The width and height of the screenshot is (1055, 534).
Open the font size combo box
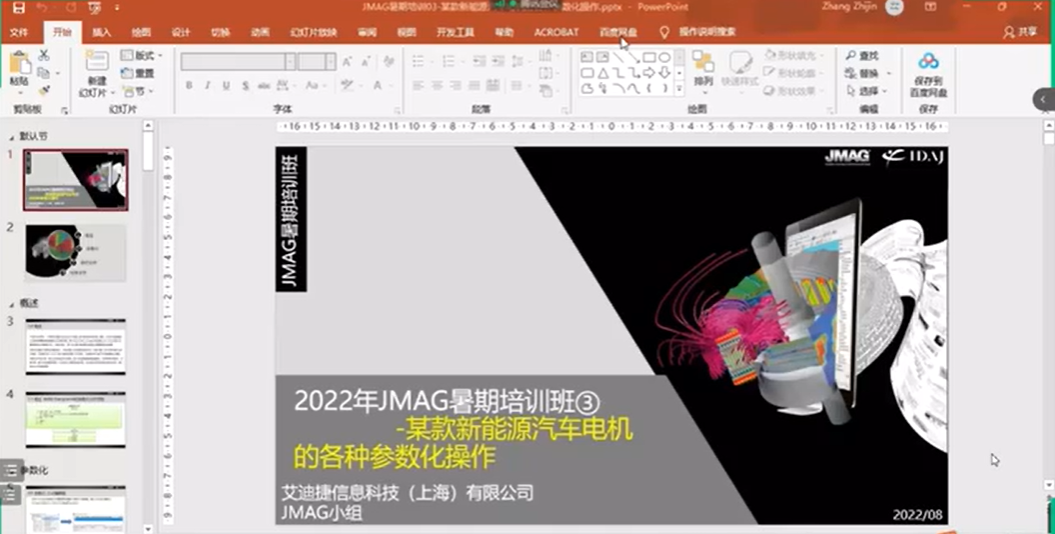click(317, 62)
